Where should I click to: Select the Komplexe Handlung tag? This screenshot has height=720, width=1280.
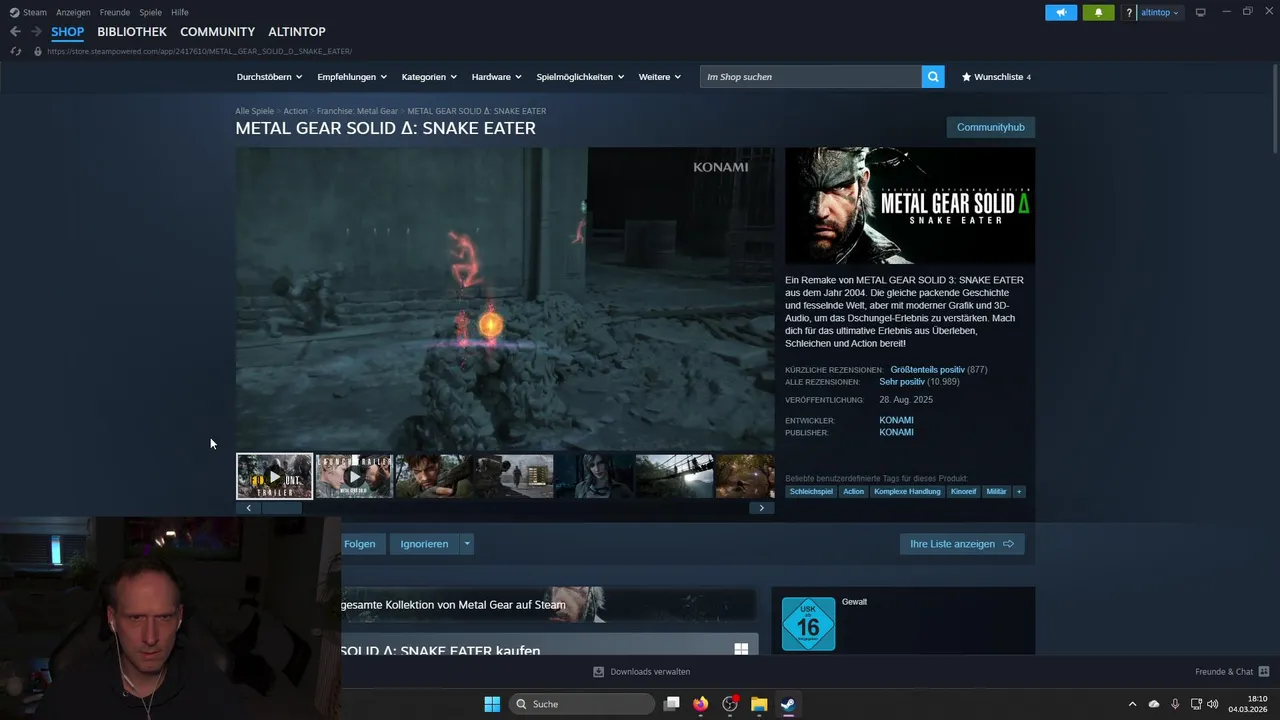click(x=907, y=492)
